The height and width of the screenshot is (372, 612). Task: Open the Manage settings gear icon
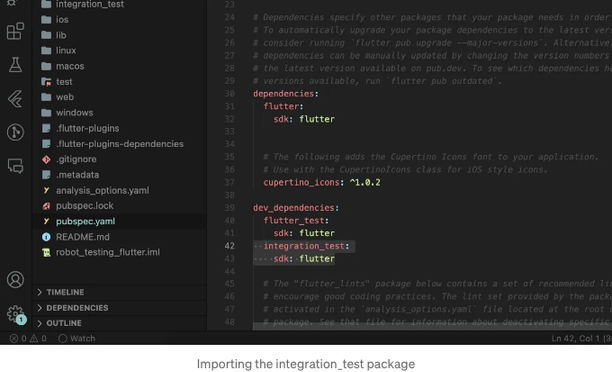click(x=16, y=314)
